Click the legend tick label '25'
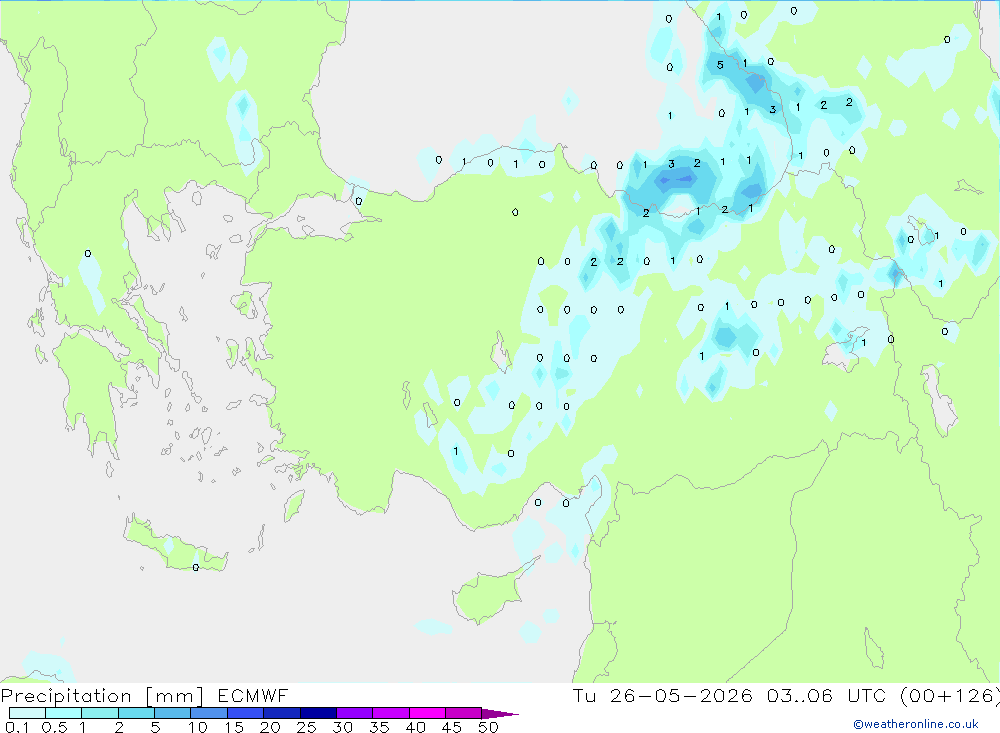Screen dimensions: 1000x733 [307, 727]
